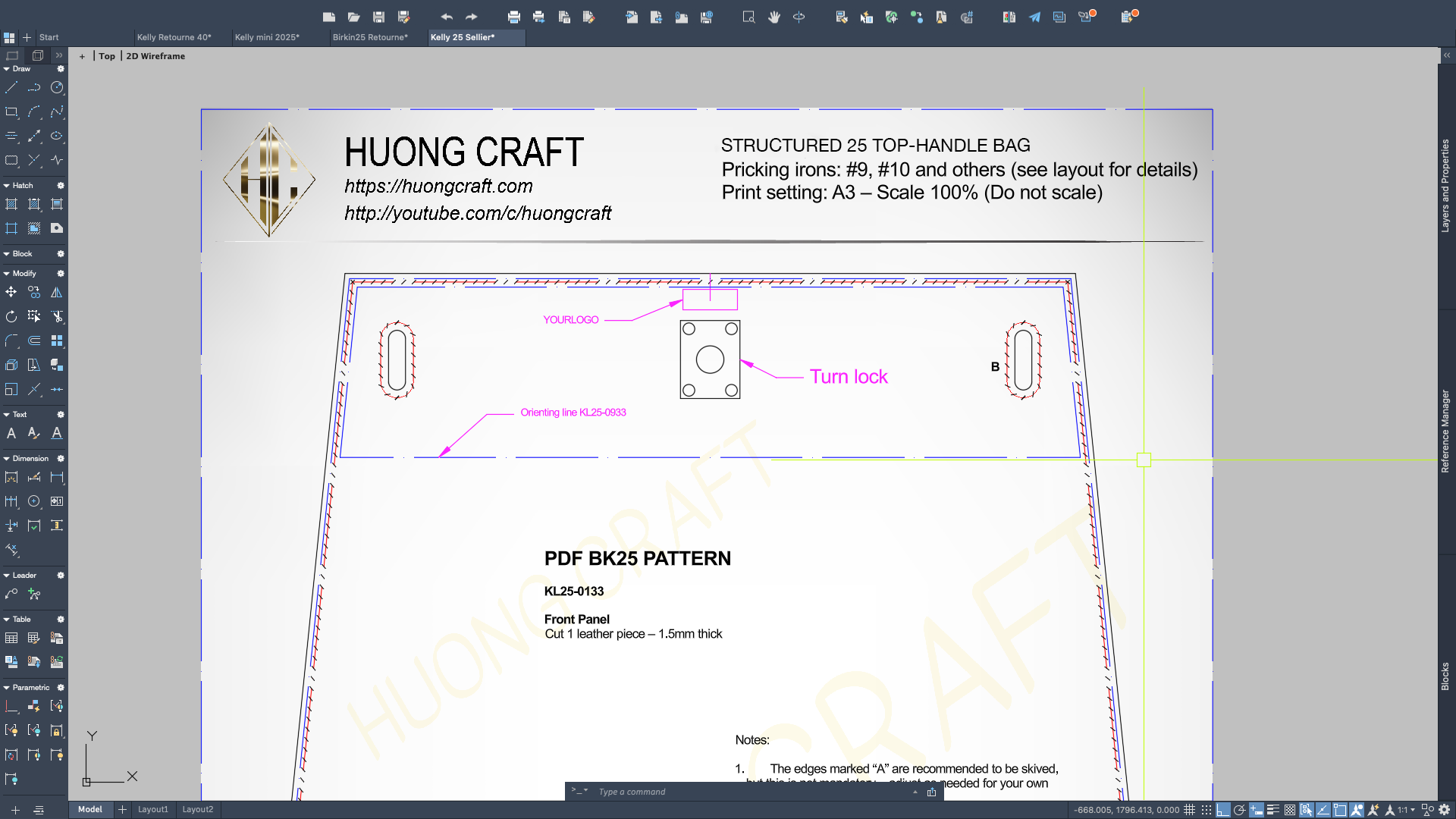Toggle Selection Cycling in status bar
This screenshot has width=1456, height=819.
point(1307,810)
